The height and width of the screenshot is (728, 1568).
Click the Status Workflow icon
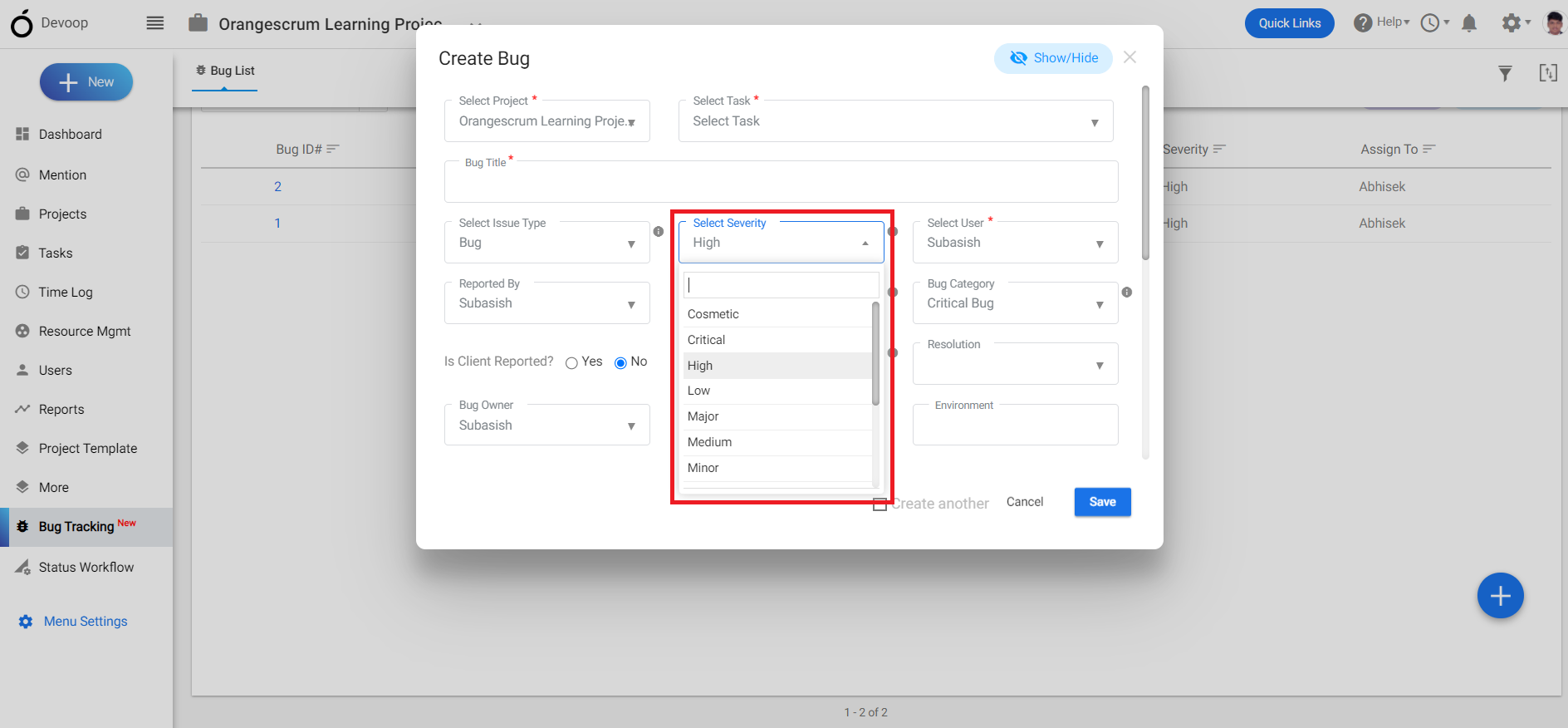click(x=22, y=567)
